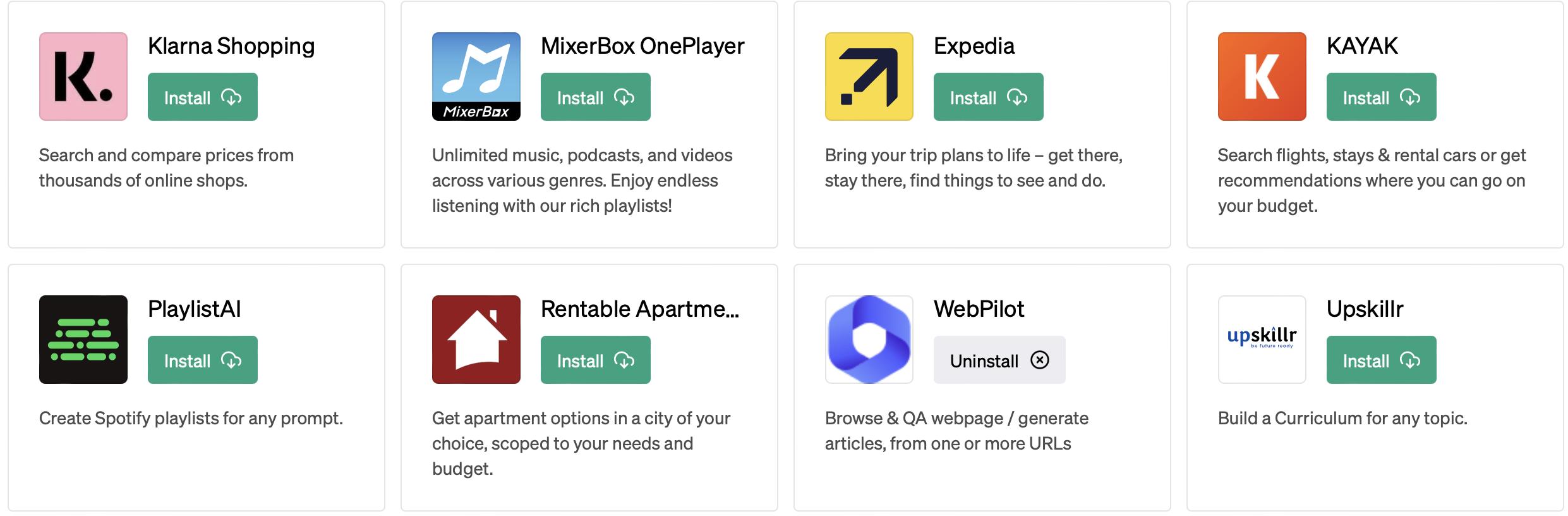This screenshot has height=516, width=1568.
Task: Click the PlaylistAI green bars icon
Action: point(83,340)
